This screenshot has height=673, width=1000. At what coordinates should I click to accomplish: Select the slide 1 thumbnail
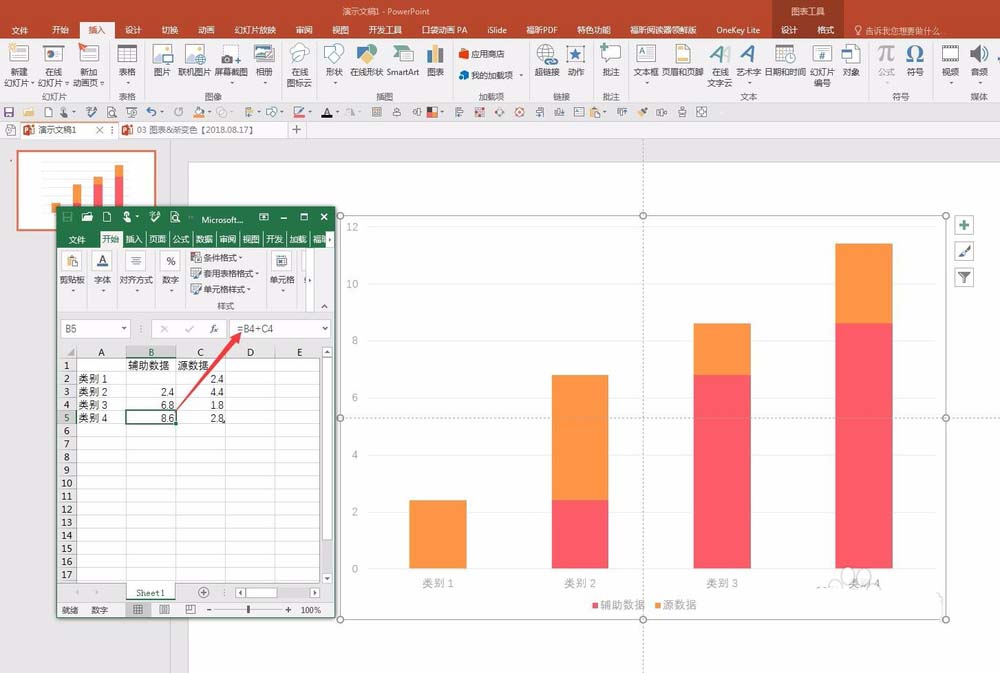pos(86,190)
